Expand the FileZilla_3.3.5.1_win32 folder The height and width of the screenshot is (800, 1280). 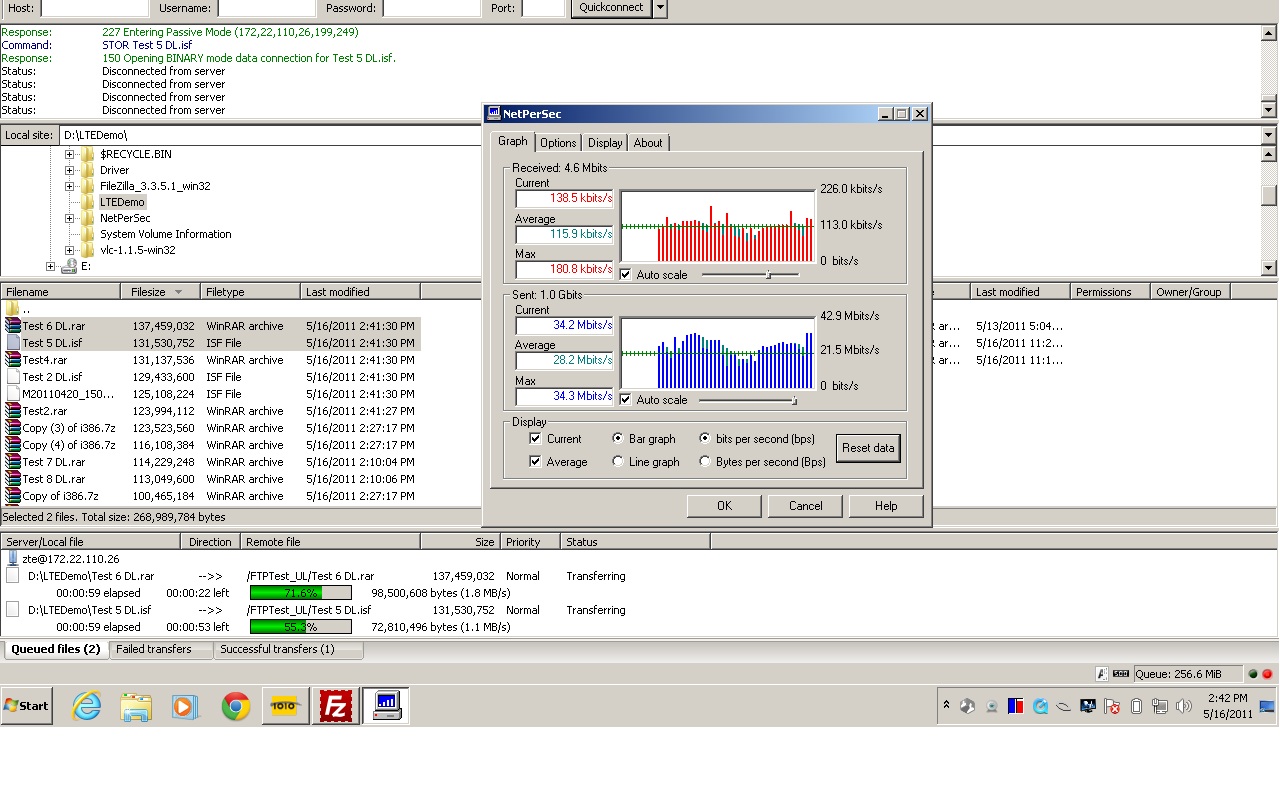point(70,186)
